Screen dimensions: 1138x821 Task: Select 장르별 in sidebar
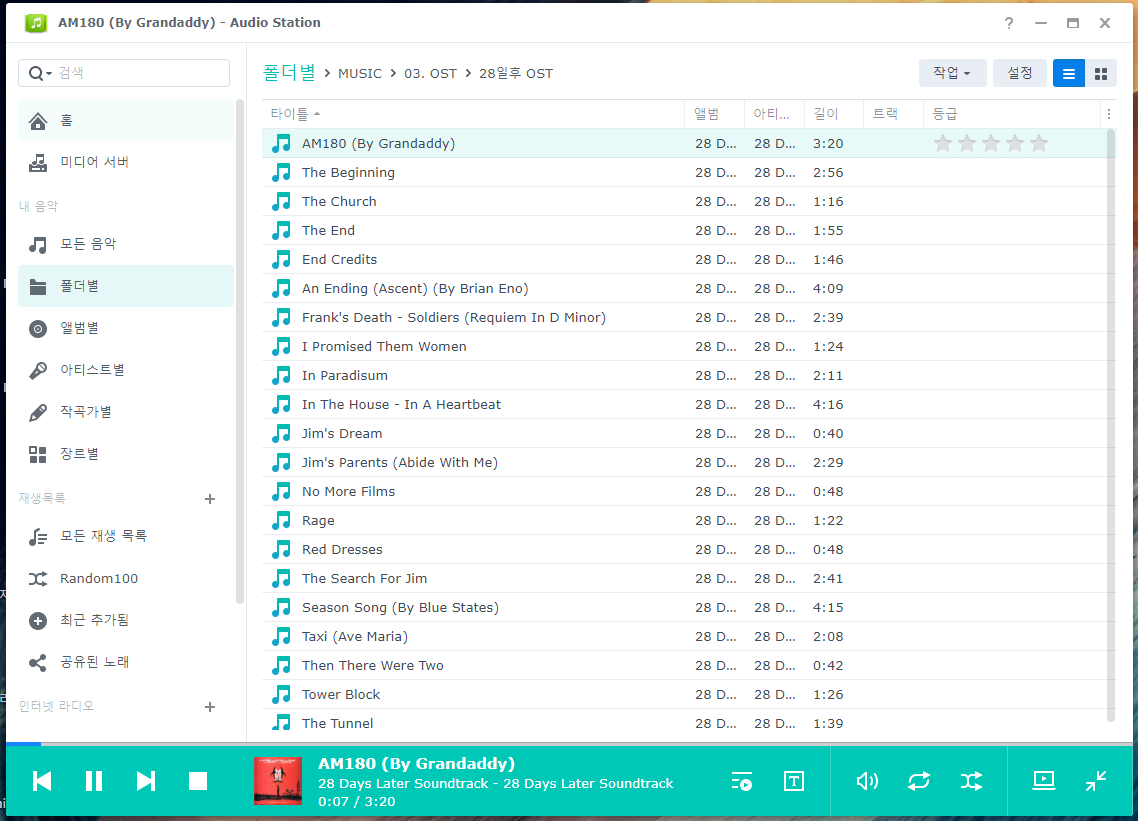pyautogui.click(x=126, y=454)
